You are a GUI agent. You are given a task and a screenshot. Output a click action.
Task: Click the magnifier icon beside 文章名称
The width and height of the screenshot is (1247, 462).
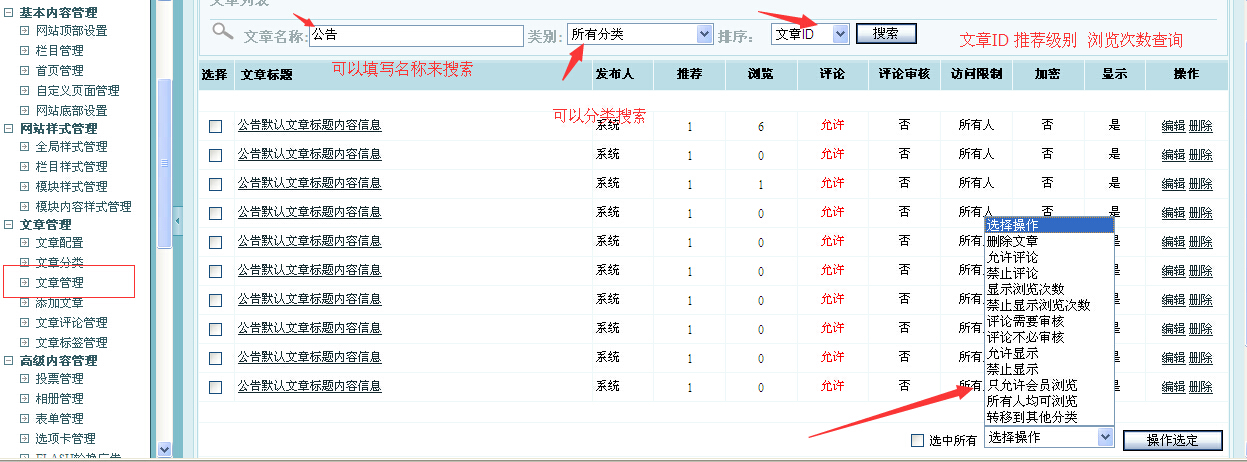tap(222, 32)
